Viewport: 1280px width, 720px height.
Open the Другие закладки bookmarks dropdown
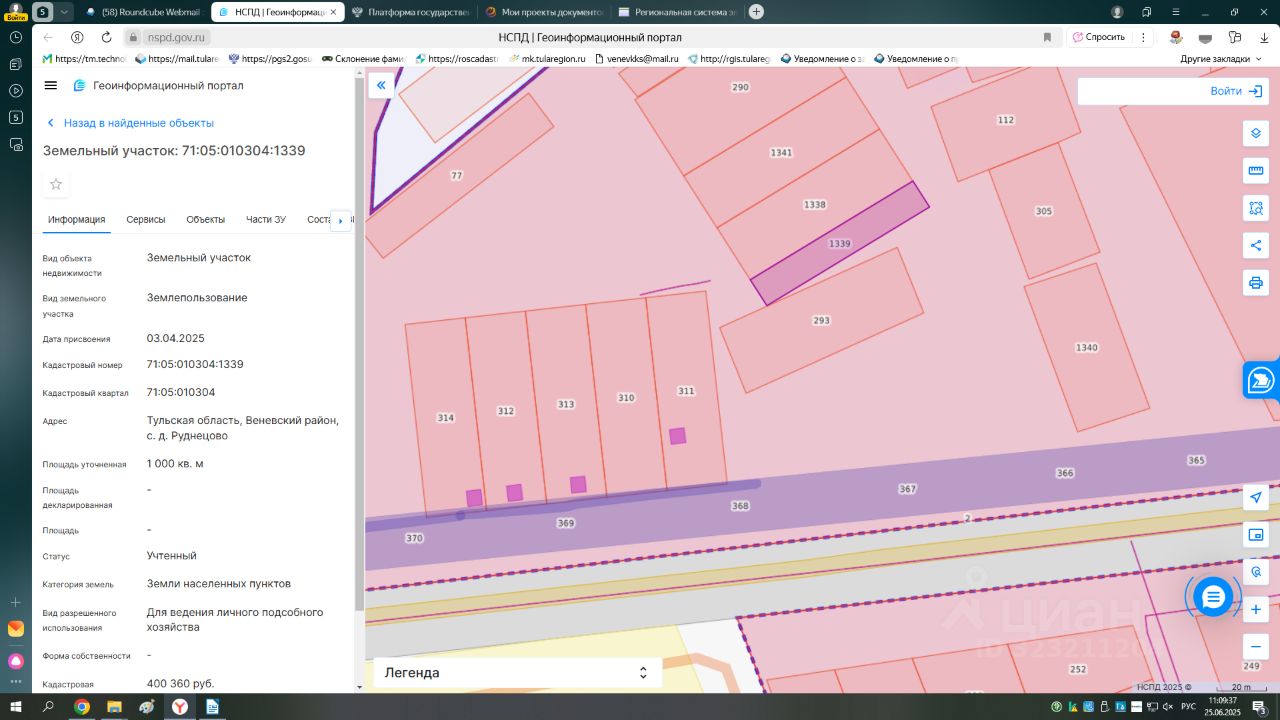click(1220, 59)
